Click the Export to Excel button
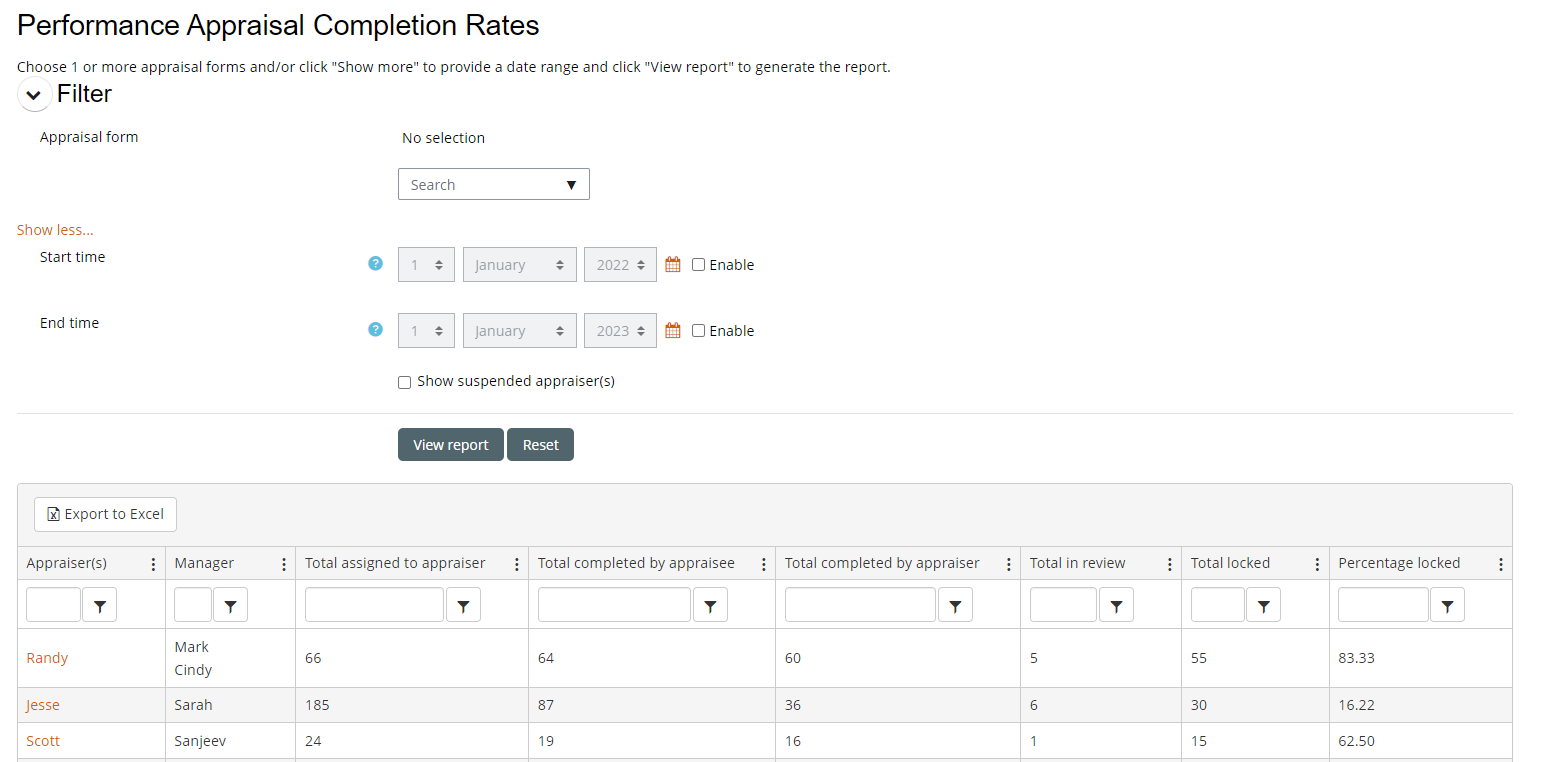This screenshot has width=1544, height=762. (106, 514)
